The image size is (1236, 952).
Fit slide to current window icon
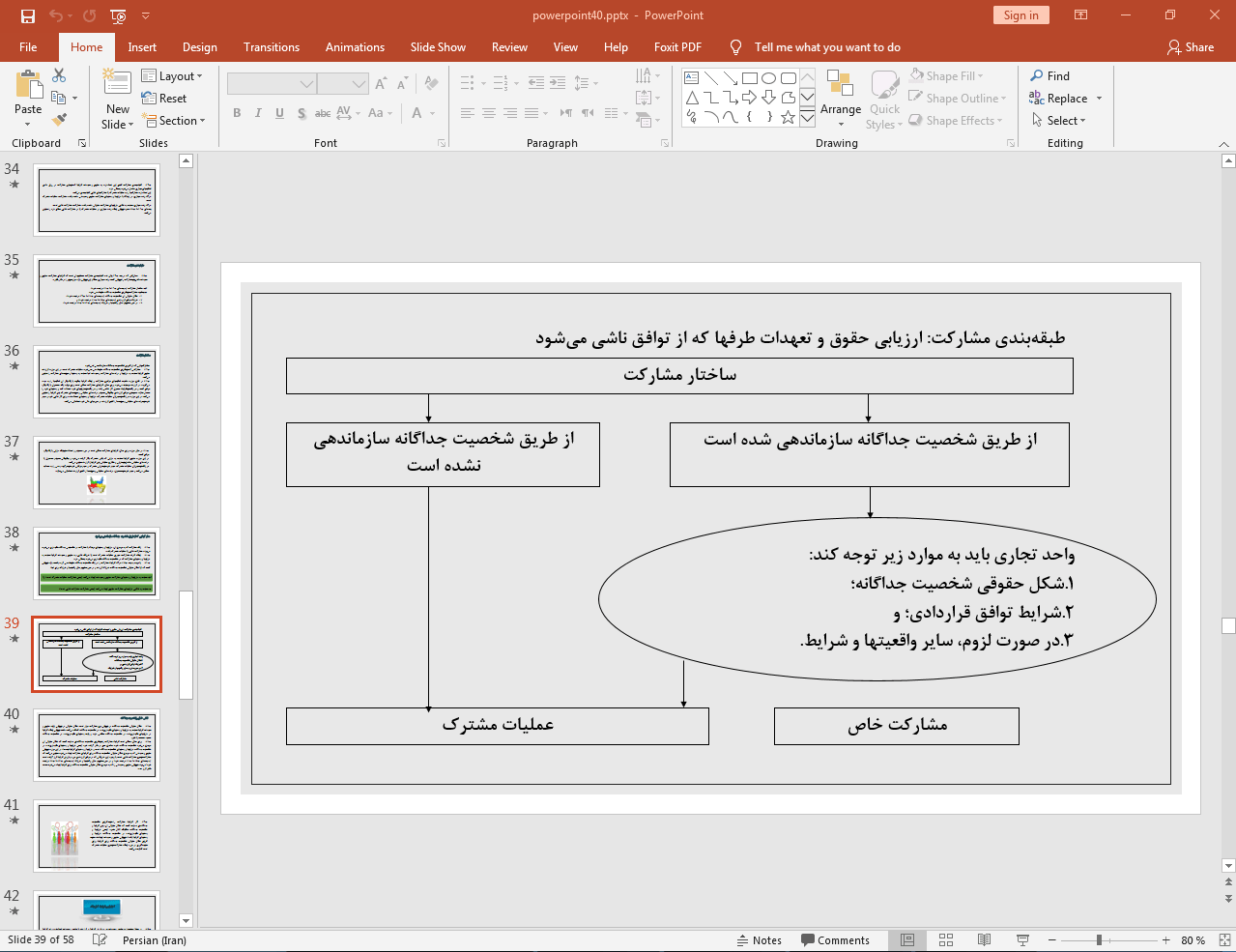(x=1224, y=940)
